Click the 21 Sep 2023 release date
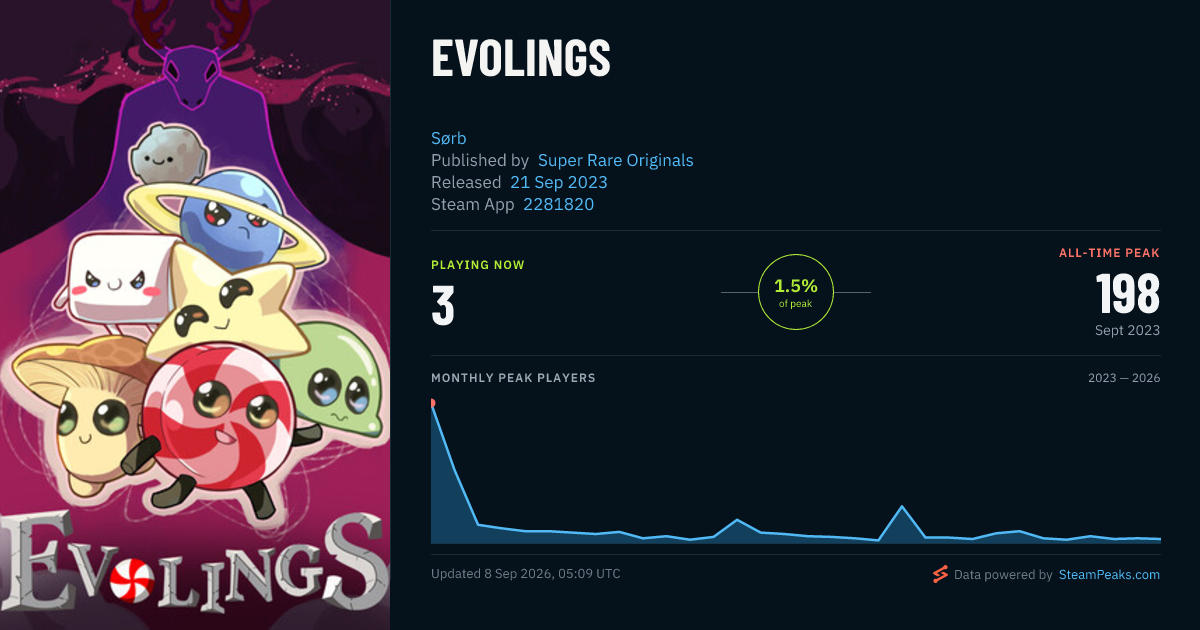1200x630 pixels. point(558,182)
